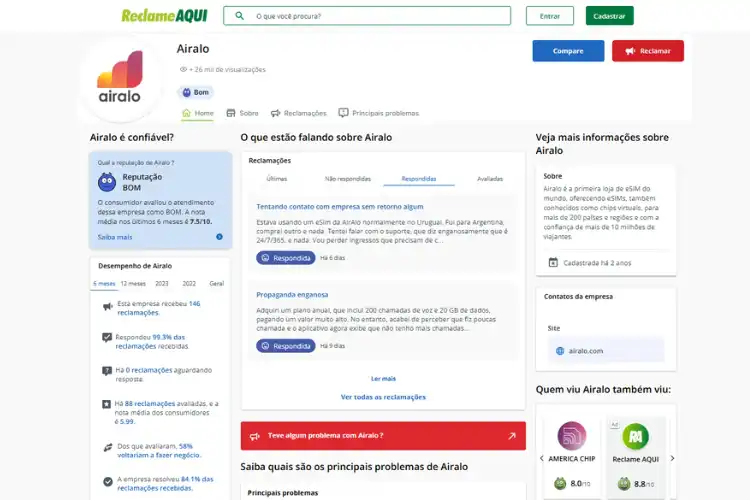Click the Entrar button
This screenshot has width=750, height=500.
click(550, 16)
